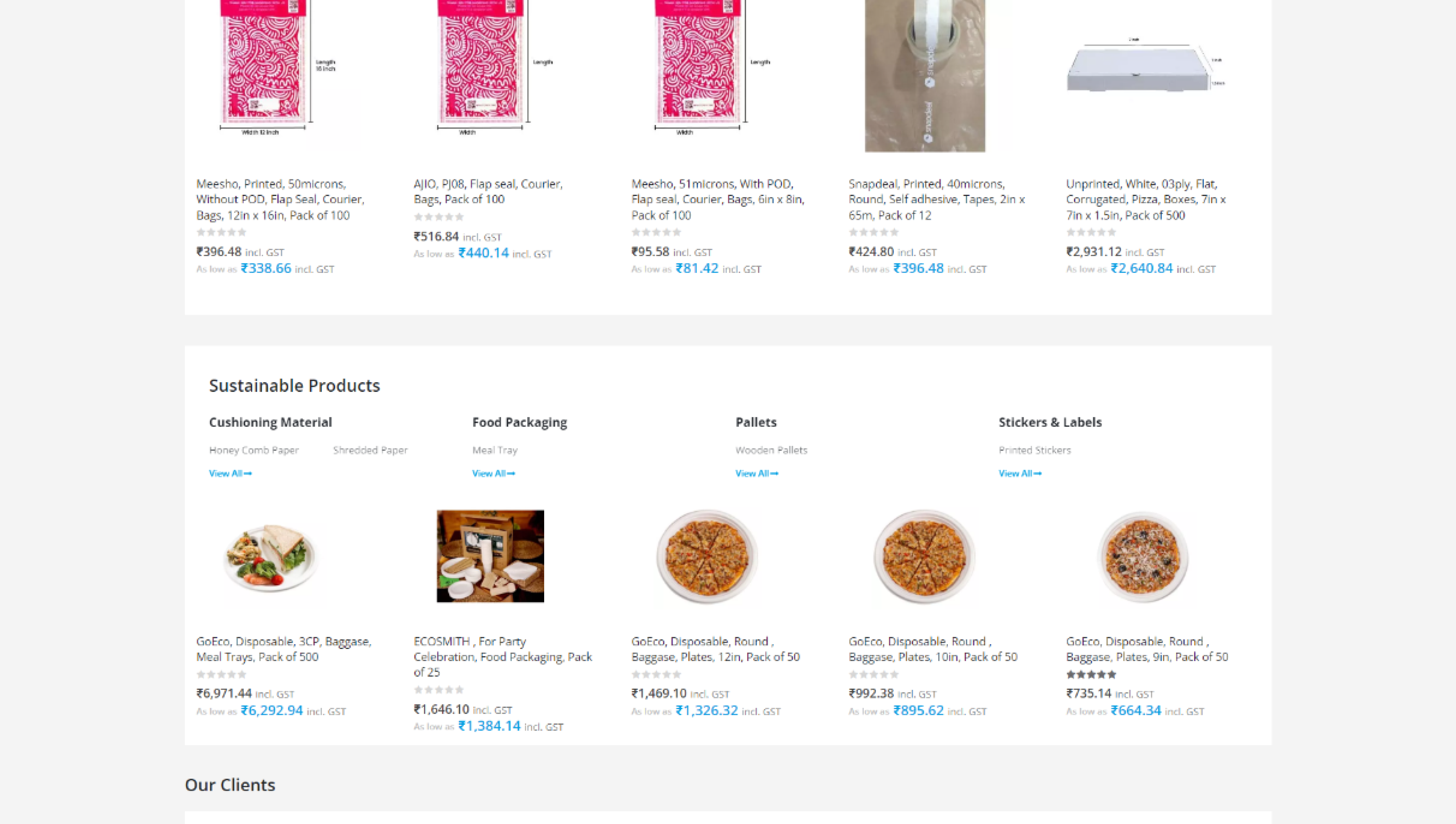Screen dimensions: 1456x824
Task: Open the Wooden Pallets subcategory
Action: click(771, 450)
